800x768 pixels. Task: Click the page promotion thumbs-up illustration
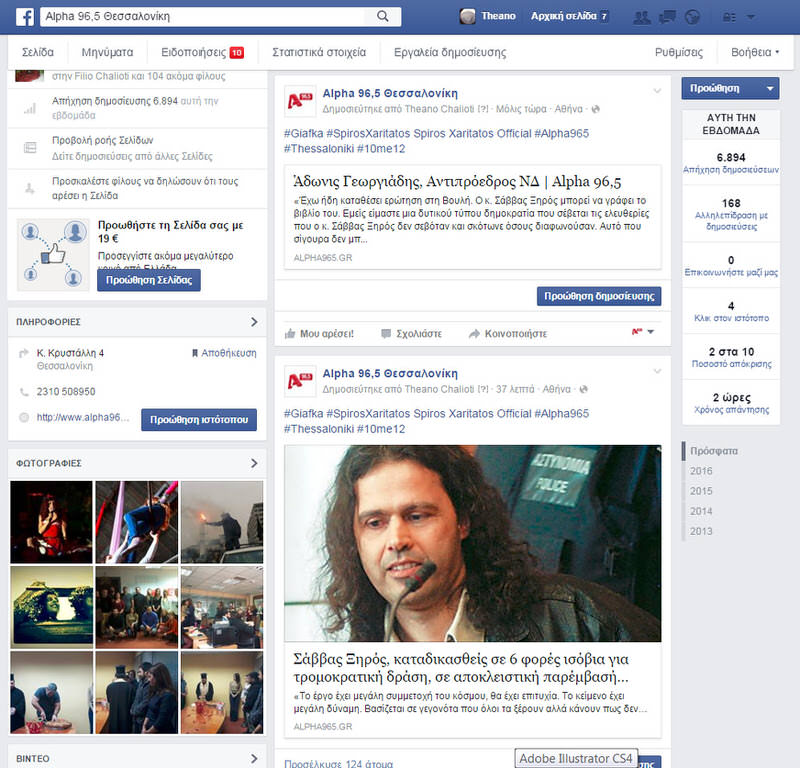point(53,255)
